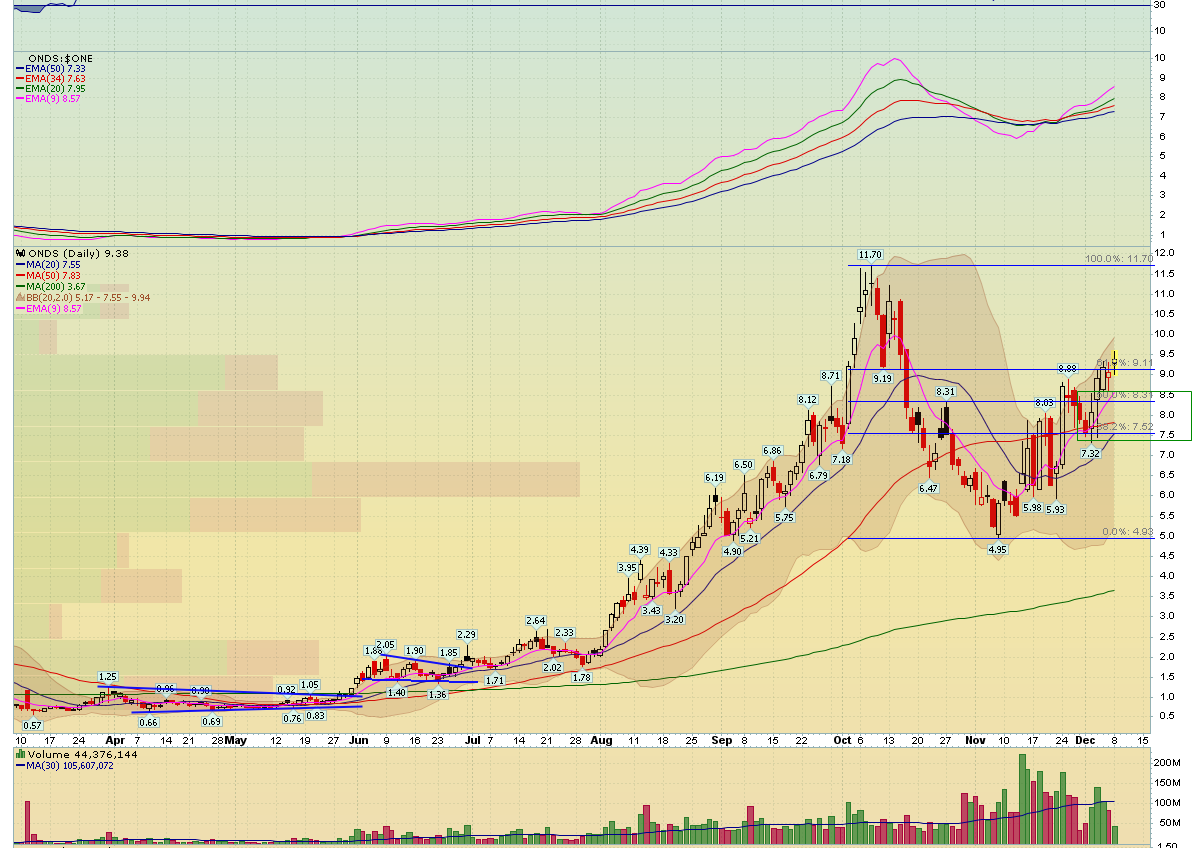Click the 2.29 price label
This screenshot has height=848, width=1202.
[466, 634]
